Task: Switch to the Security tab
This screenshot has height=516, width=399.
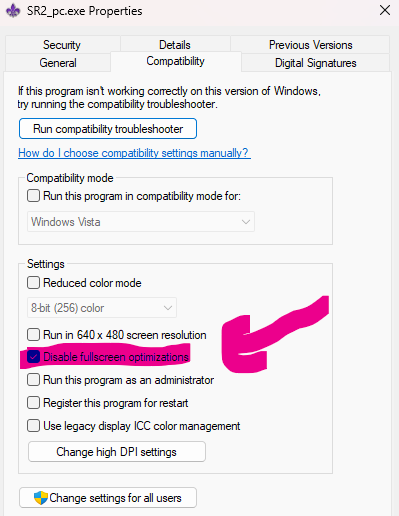Action: click(62, 45)
